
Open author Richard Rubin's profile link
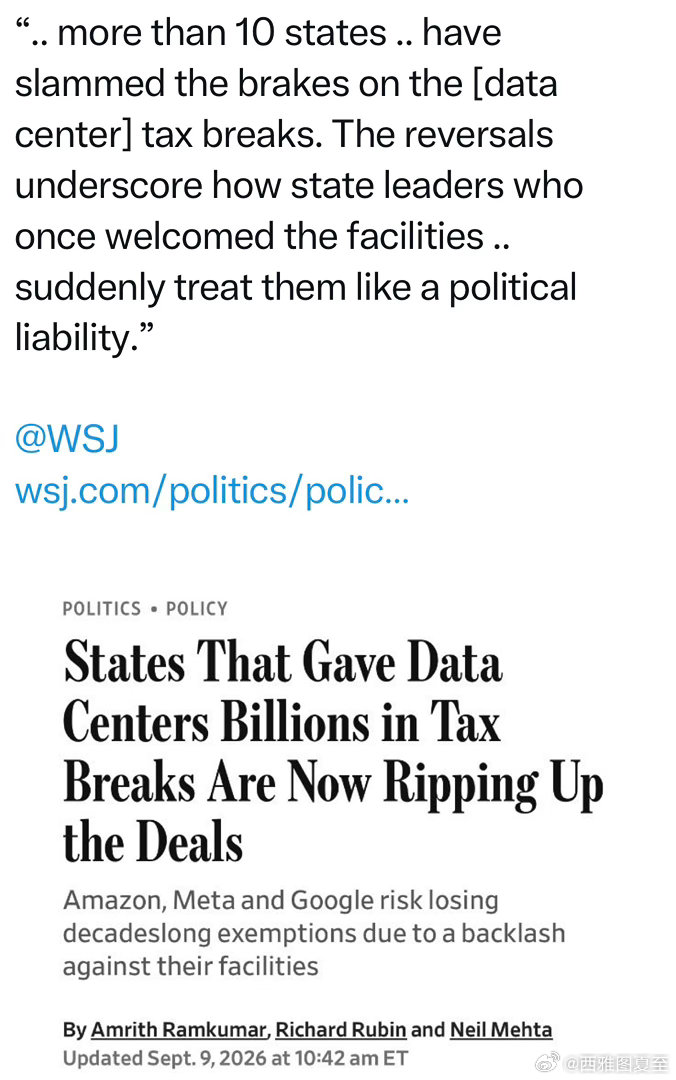340,1030
